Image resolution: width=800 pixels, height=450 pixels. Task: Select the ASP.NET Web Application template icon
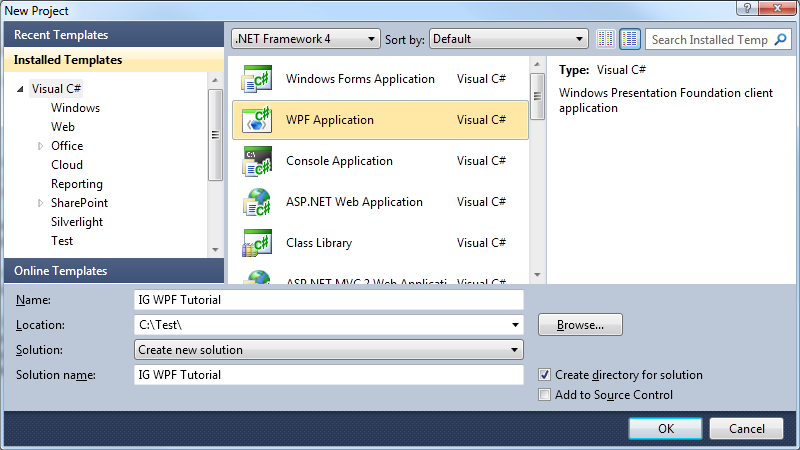point(257,202)
